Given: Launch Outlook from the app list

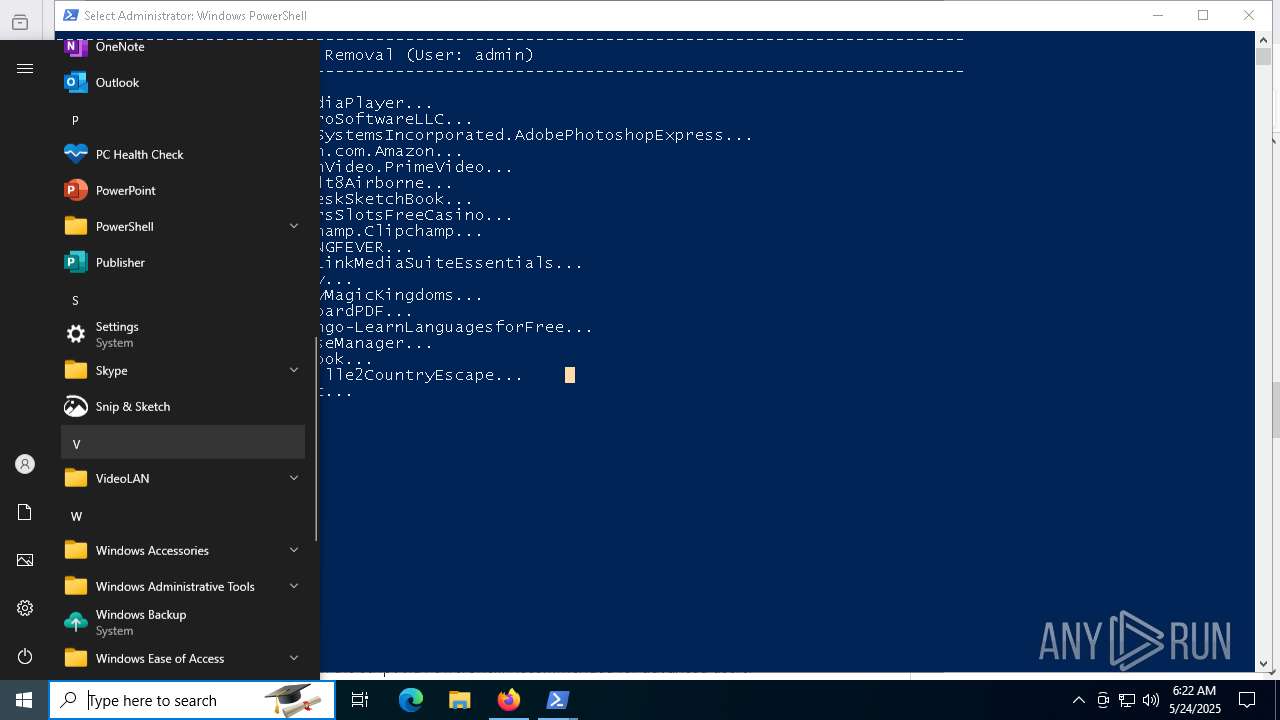Looking at the screenshot, I should [183, 83].
